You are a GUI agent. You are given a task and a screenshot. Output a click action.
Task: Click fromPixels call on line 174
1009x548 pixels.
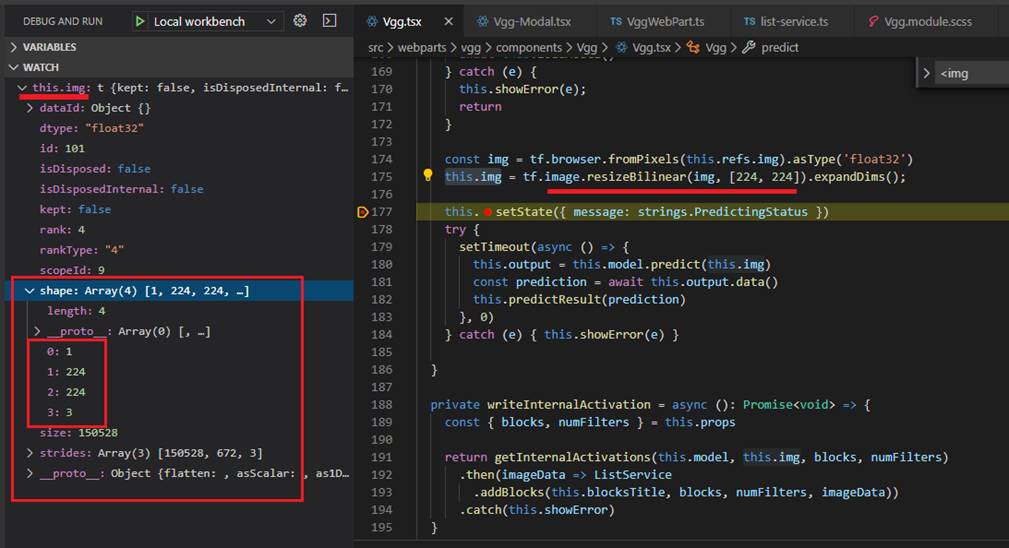643,159
